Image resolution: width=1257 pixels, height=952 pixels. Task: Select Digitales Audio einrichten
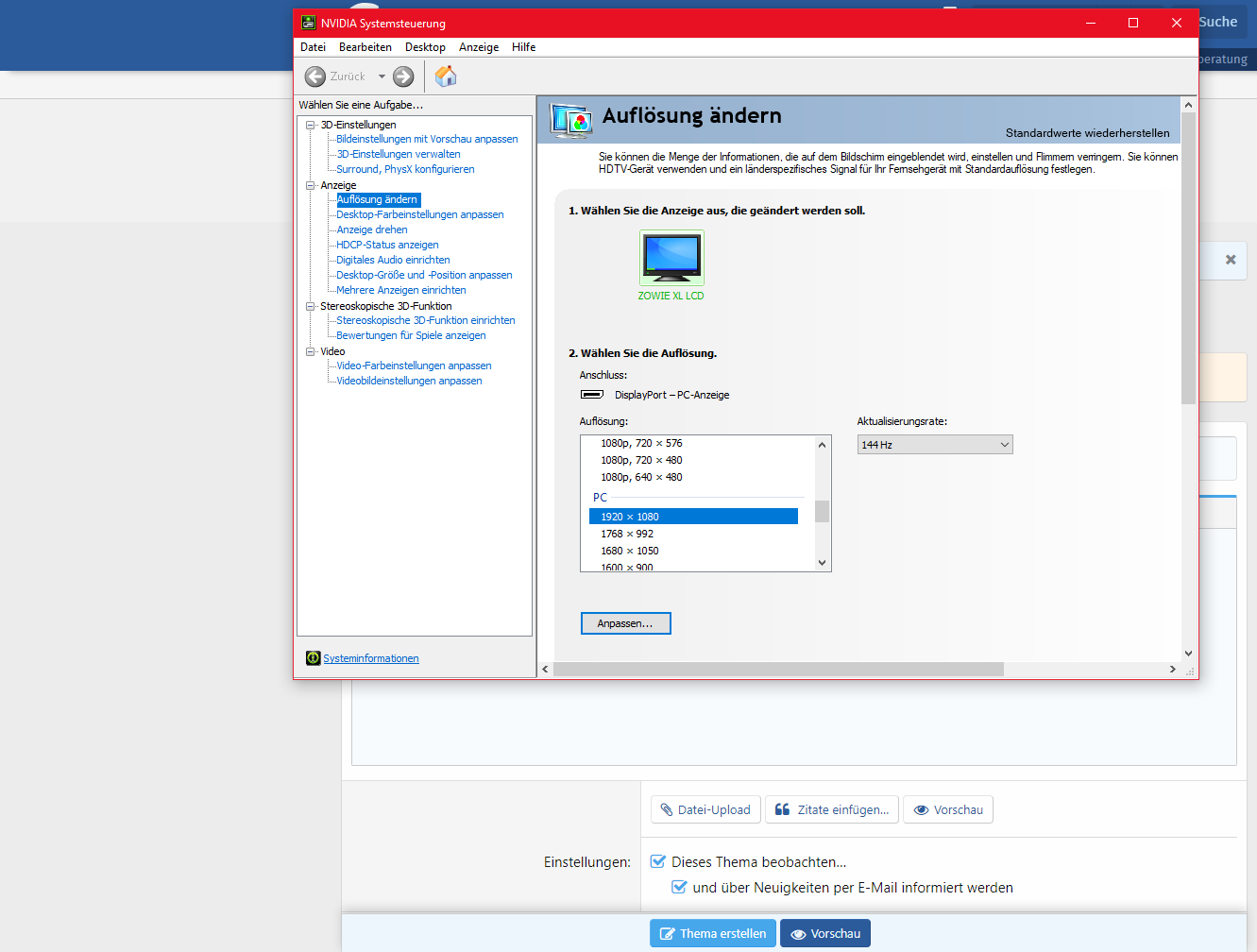(x=393, y=260)
